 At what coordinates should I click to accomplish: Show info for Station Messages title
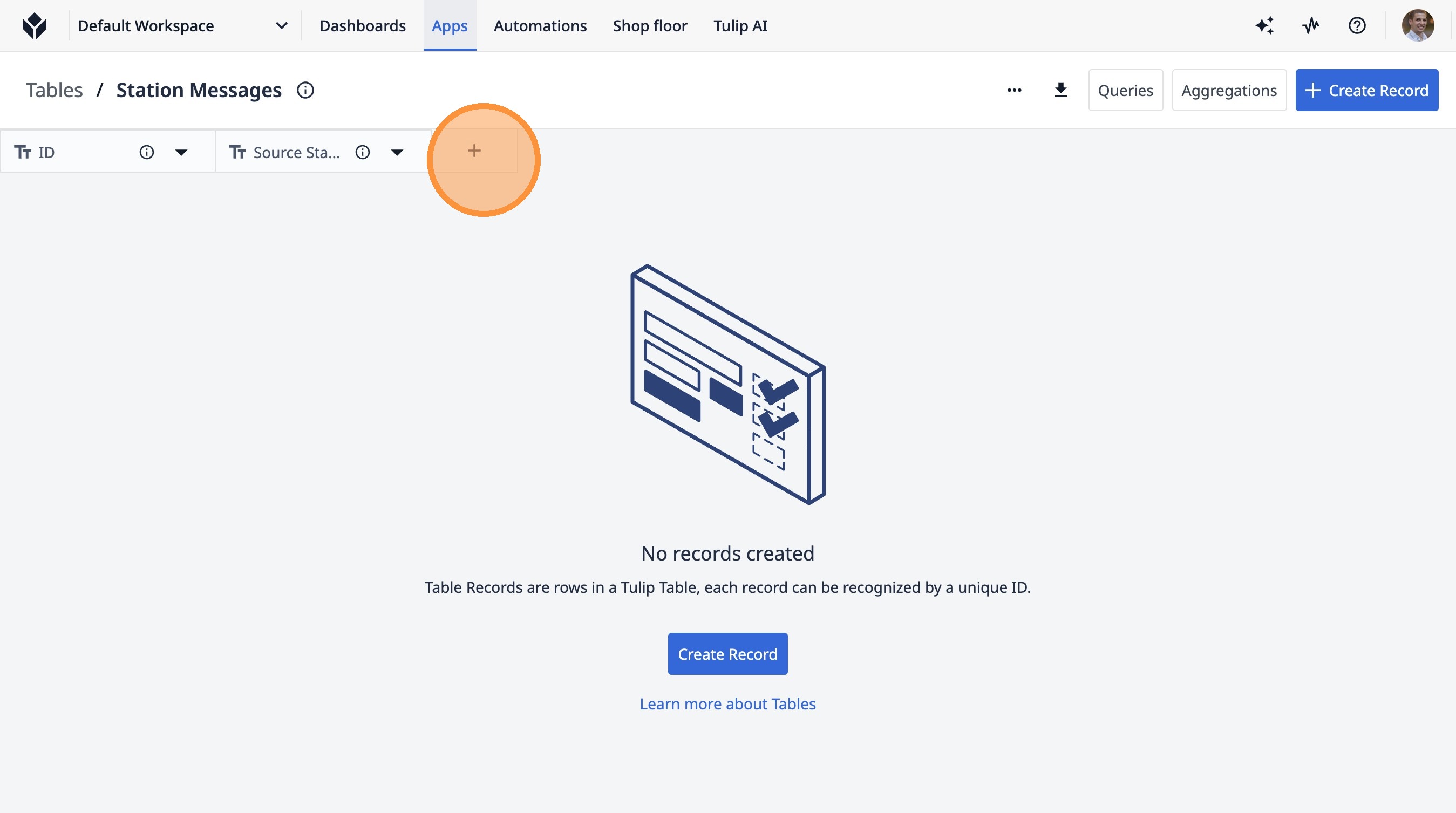coord(305,91)
